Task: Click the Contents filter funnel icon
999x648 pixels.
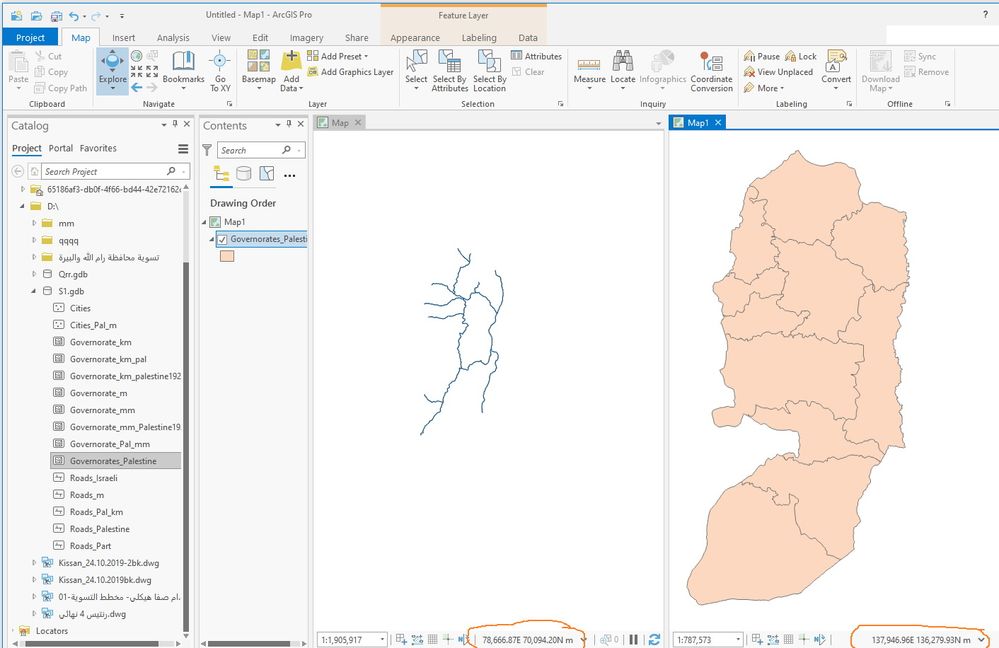Action: point(207,150)
